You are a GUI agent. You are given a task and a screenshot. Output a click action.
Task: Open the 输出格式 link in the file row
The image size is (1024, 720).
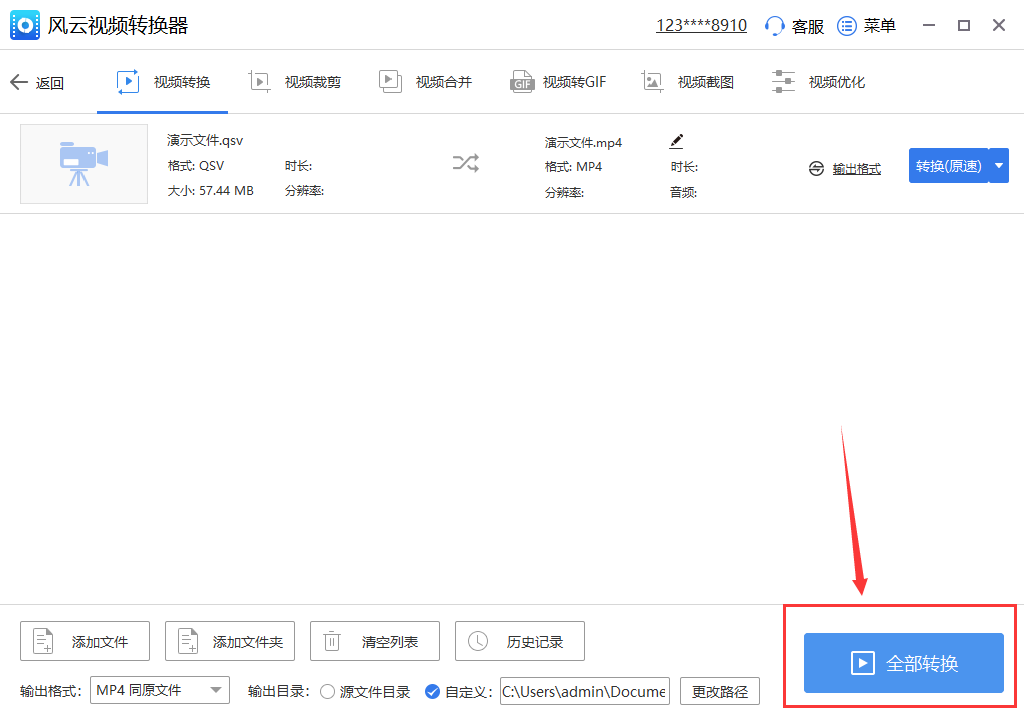pos(856,169)
